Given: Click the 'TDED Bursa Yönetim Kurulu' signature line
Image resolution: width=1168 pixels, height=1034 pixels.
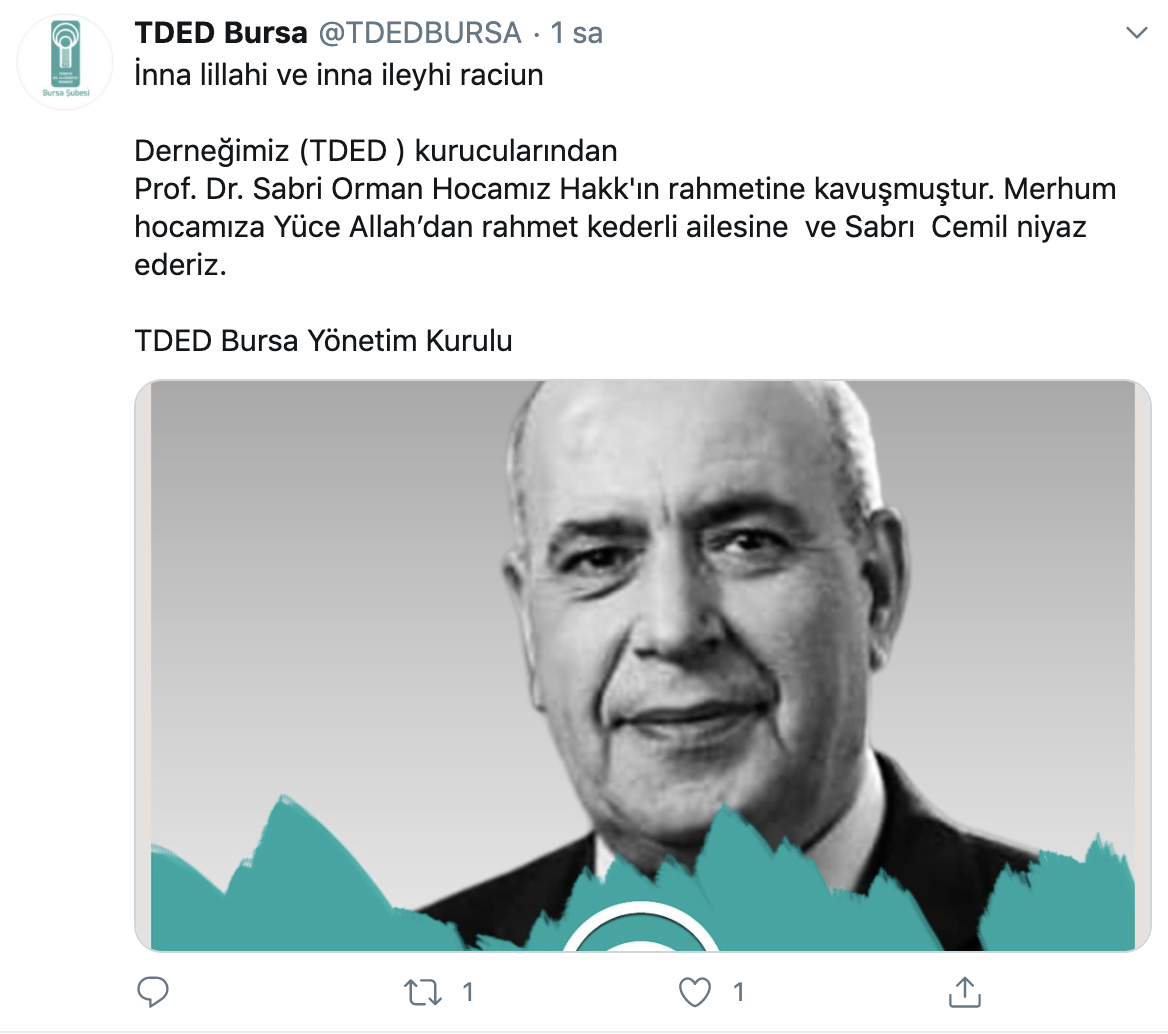Looking at the screenshot, I should tap(323, 340).
